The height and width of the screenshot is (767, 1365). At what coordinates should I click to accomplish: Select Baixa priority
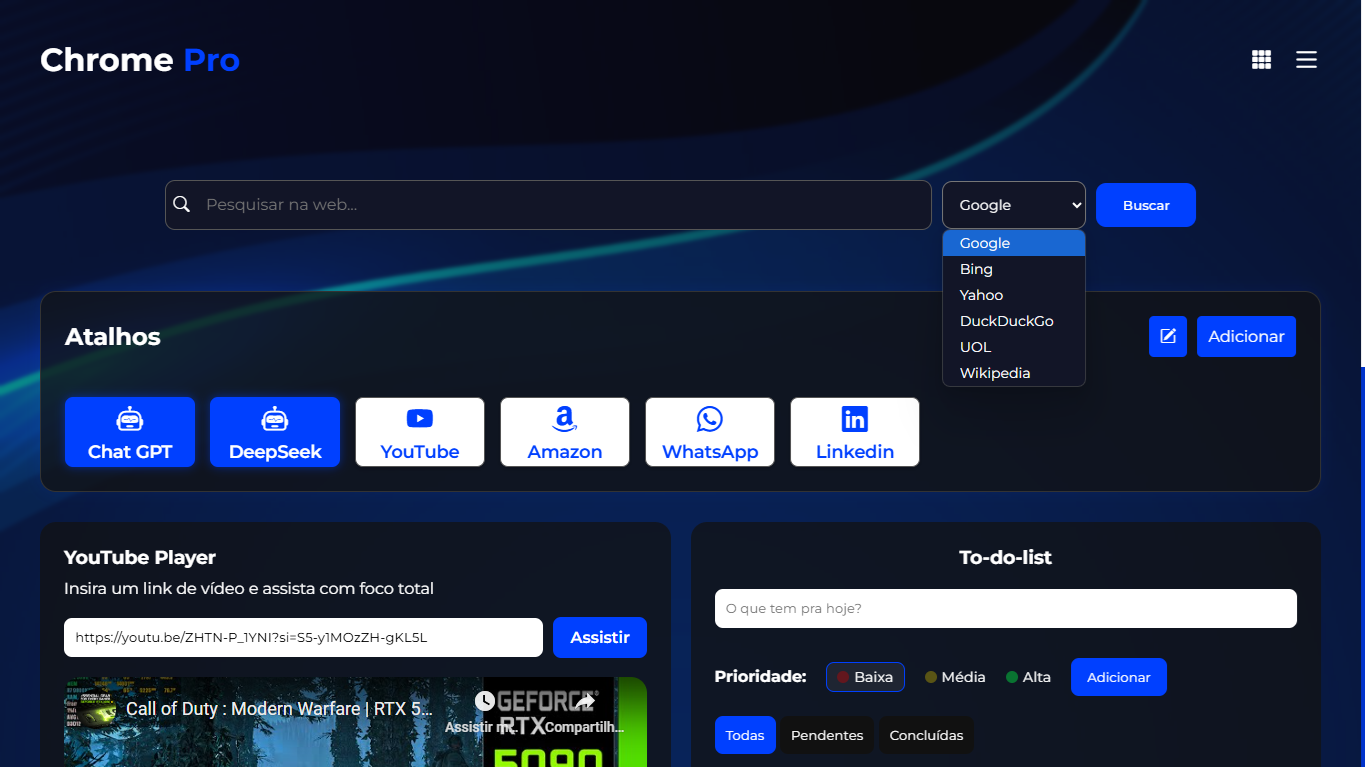865,677
